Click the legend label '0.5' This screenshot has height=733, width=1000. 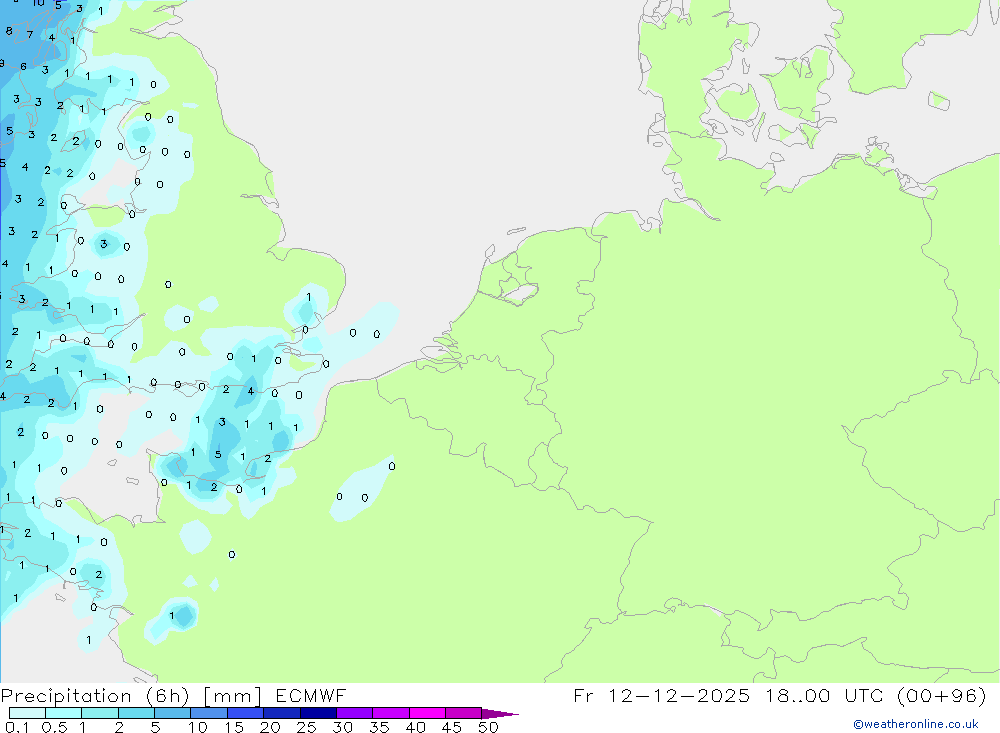[54, 727]
